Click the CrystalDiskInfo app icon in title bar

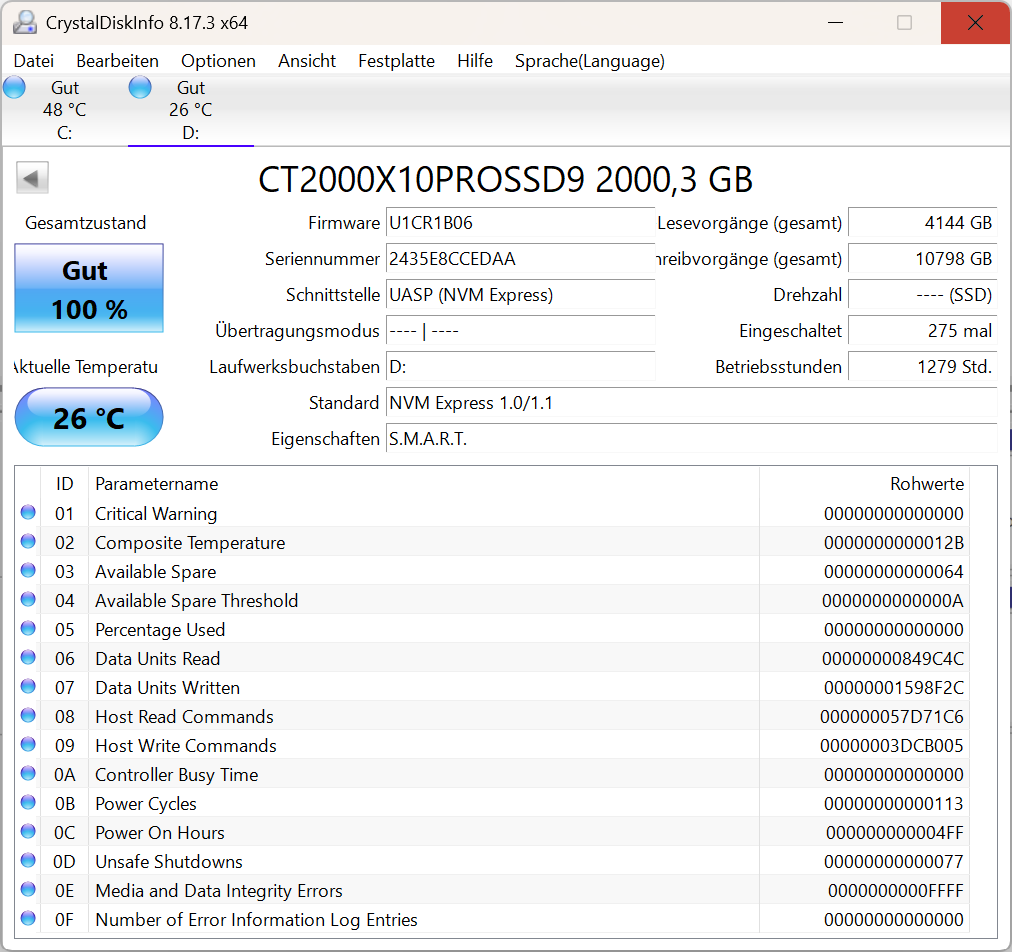coord(25,23)
